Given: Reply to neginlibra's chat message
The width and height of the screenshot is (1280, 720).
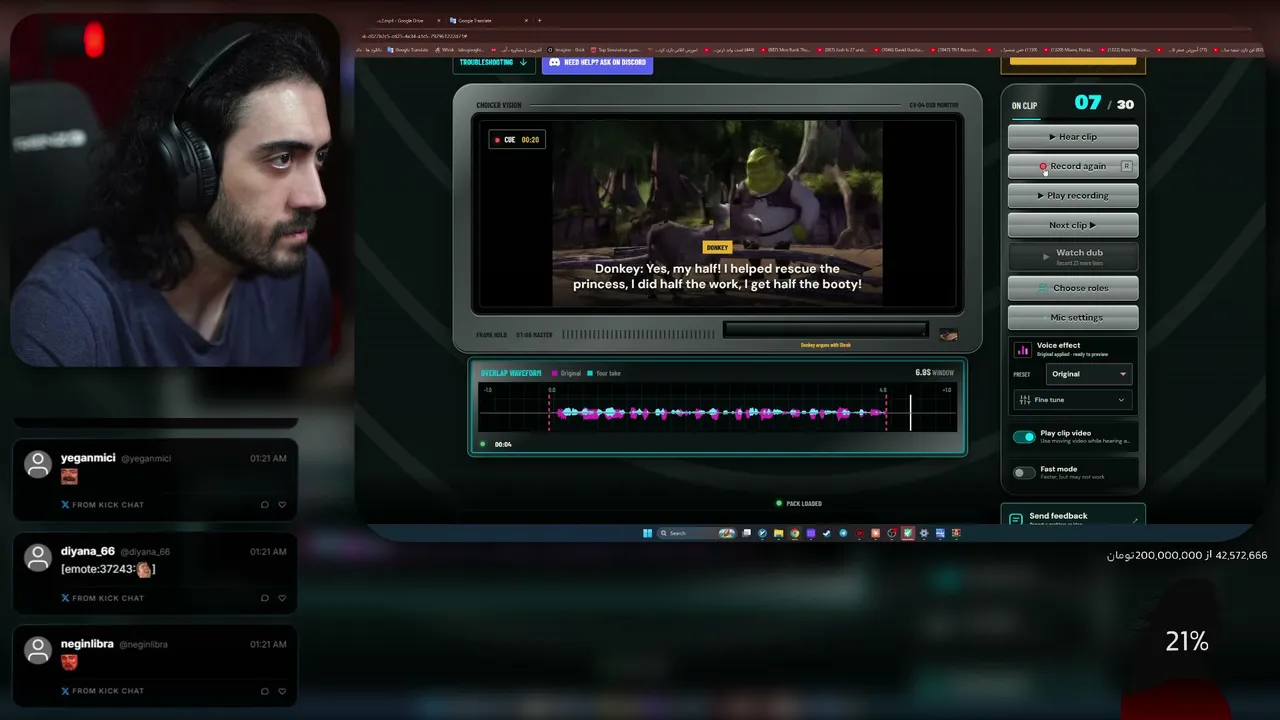Looking at the screenshot, I should [x=265, y=691].
